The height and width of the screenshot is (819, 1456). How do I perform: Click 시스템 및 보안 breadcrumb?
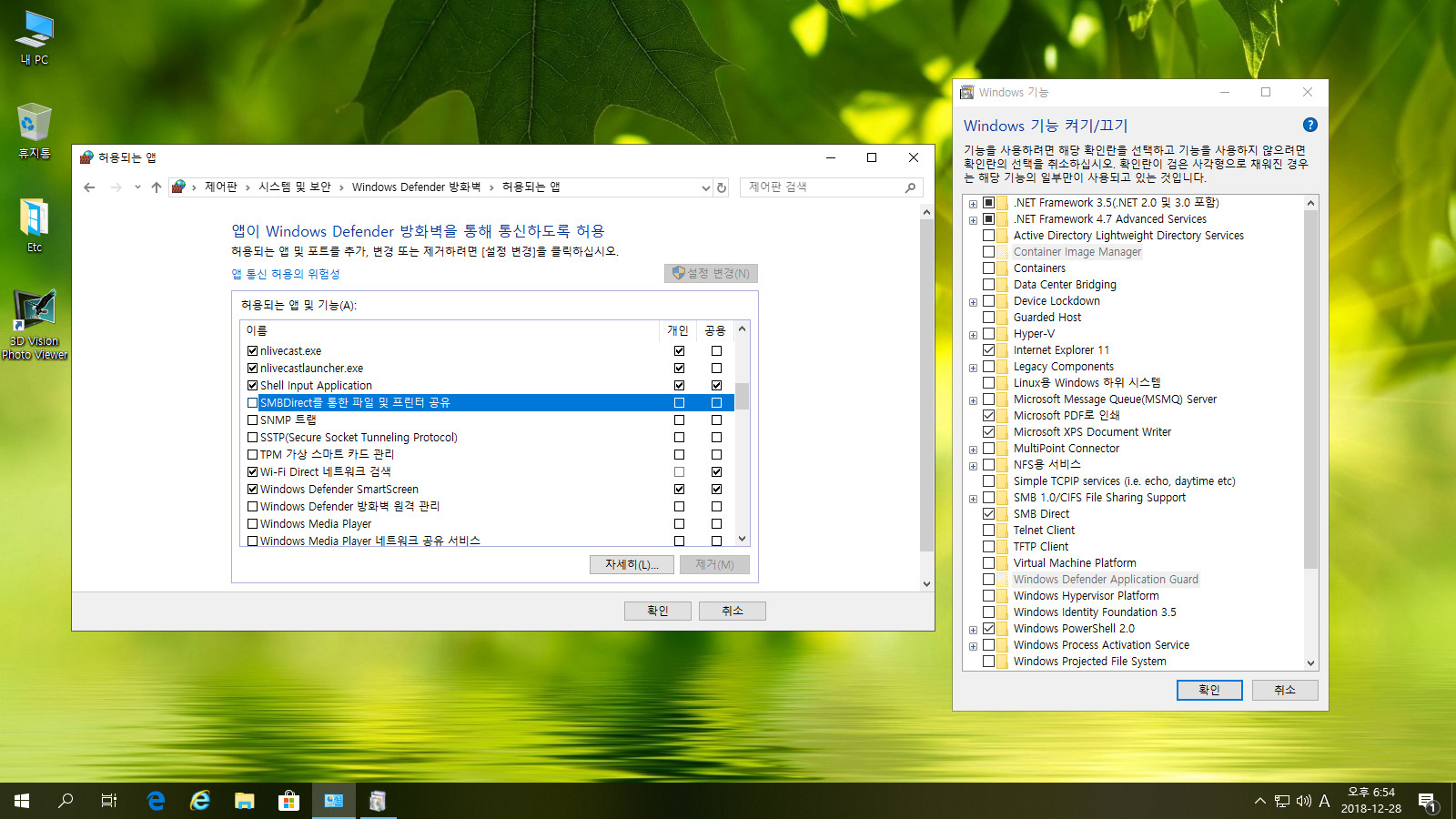(295, 187)
